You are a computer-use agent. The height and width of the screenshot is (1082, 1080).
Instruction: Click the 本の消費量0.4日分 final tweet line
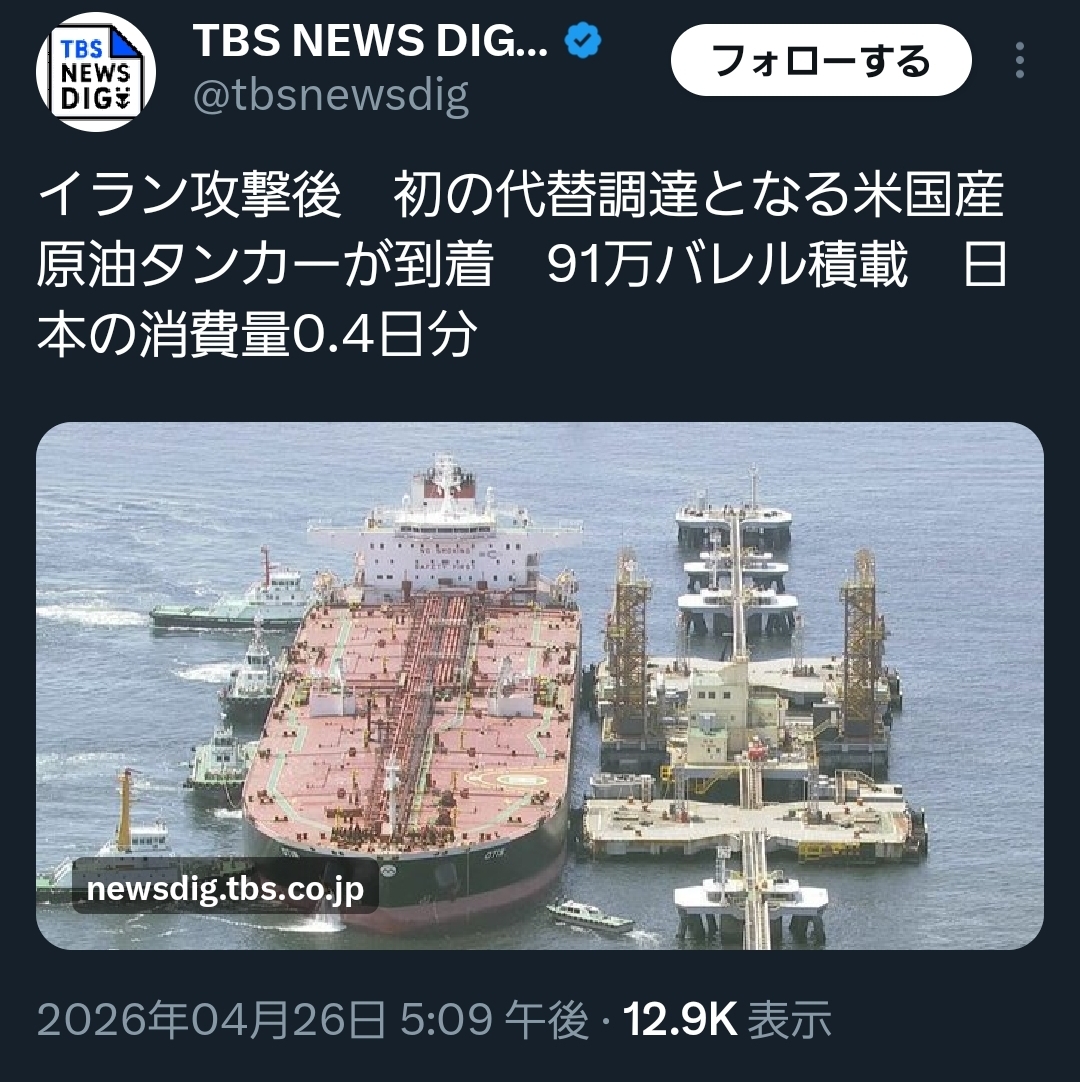coord(257,336)
